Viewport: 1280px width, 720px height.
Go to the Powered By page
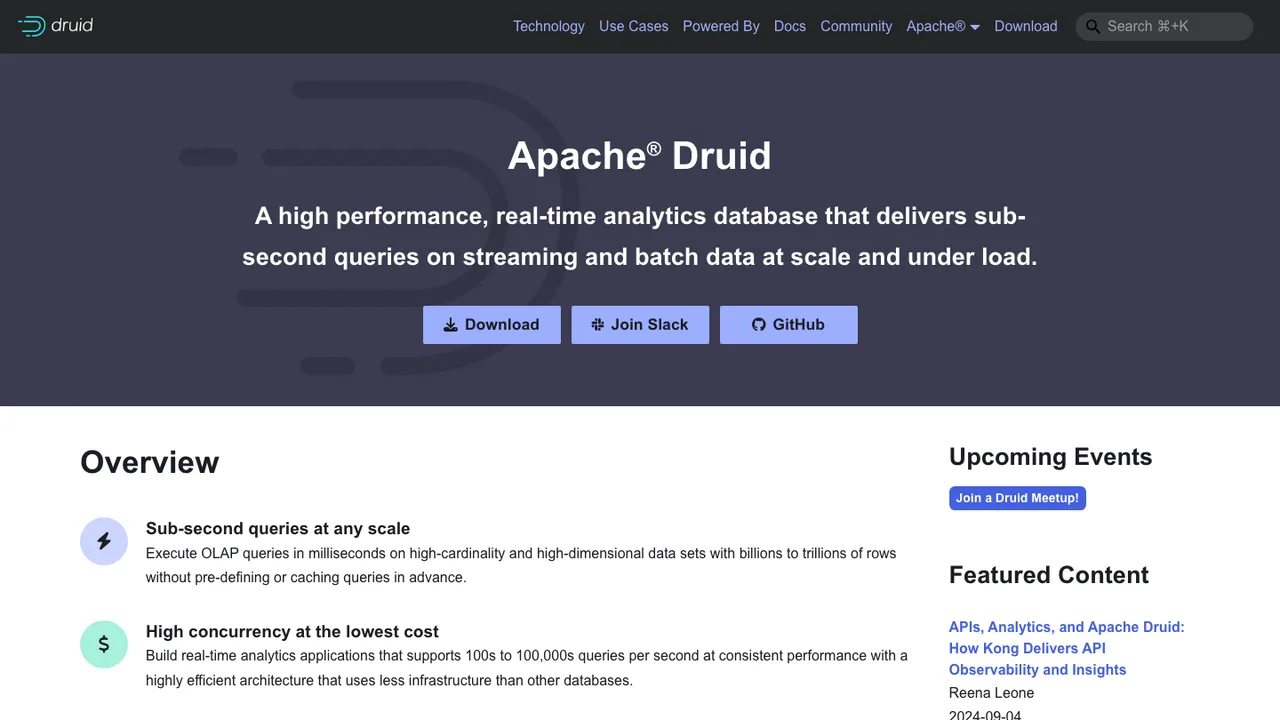(x=721, y=26)
